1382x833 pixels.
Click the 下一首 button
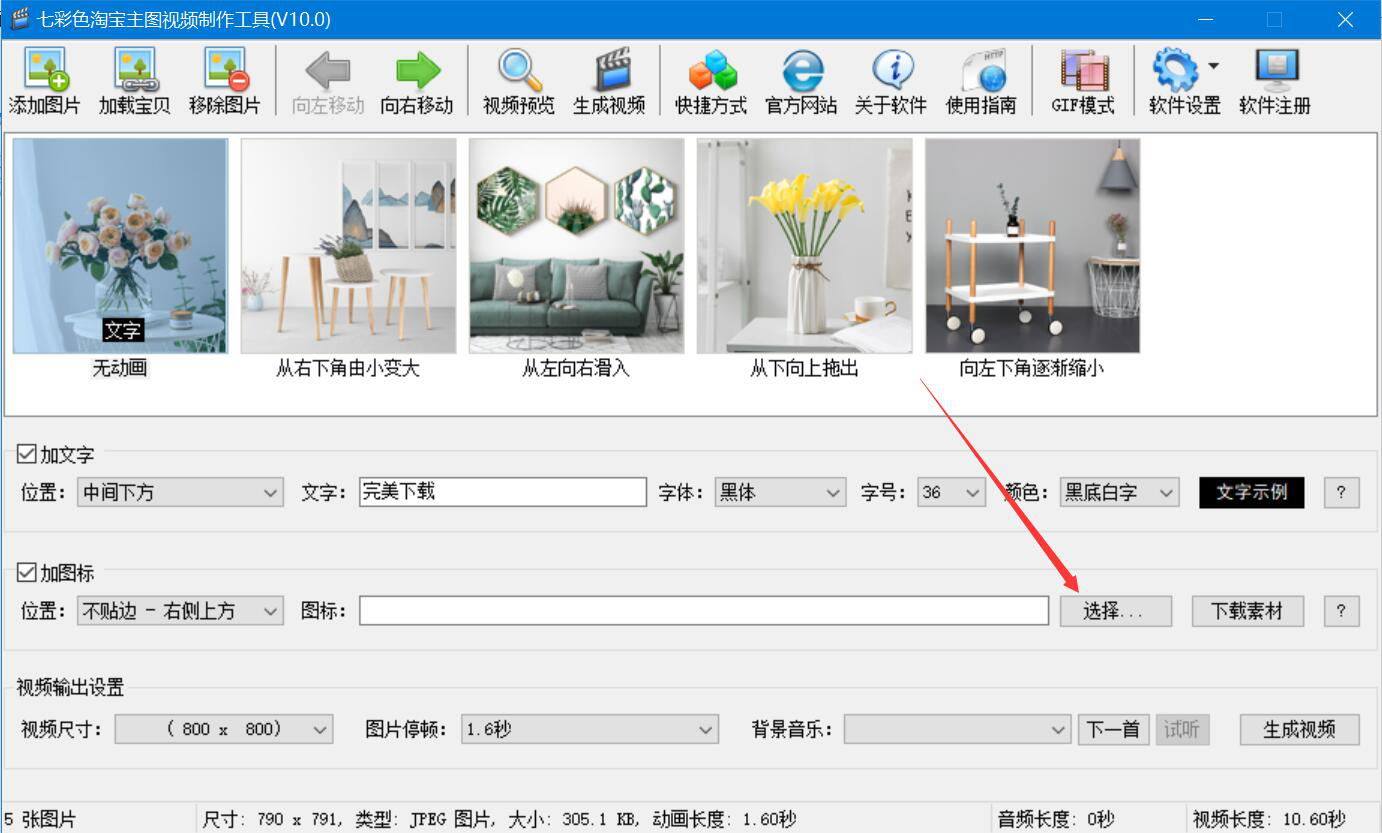1114,729
